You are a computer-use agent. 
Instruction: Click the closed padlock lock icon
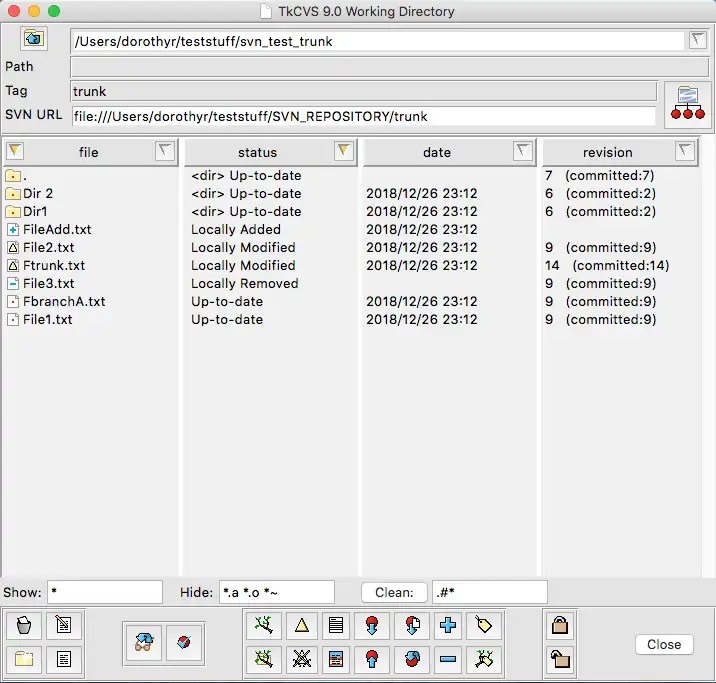click(560, 625)
